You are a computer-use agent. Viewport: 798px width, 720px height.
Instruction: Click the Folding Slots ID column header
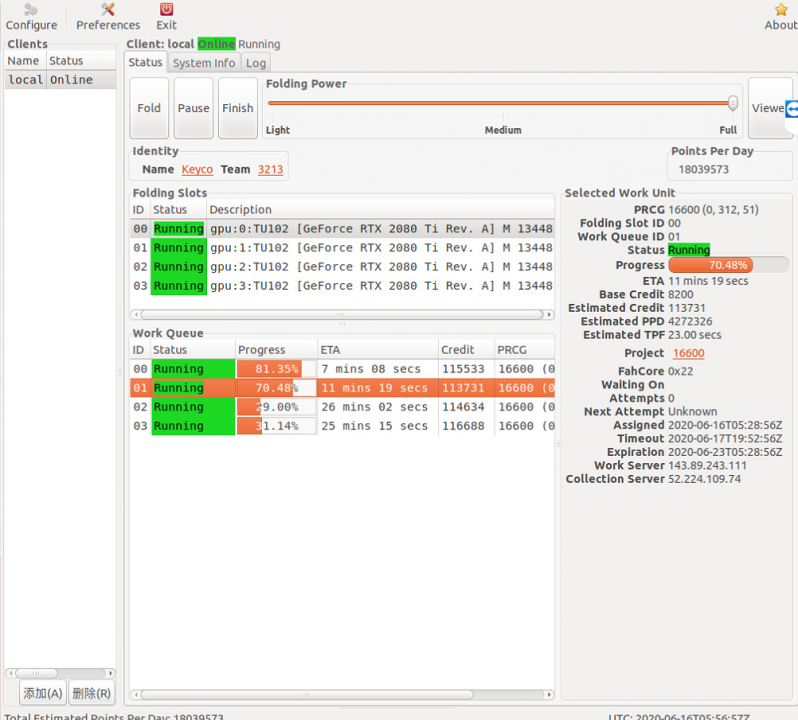(140, 210)
